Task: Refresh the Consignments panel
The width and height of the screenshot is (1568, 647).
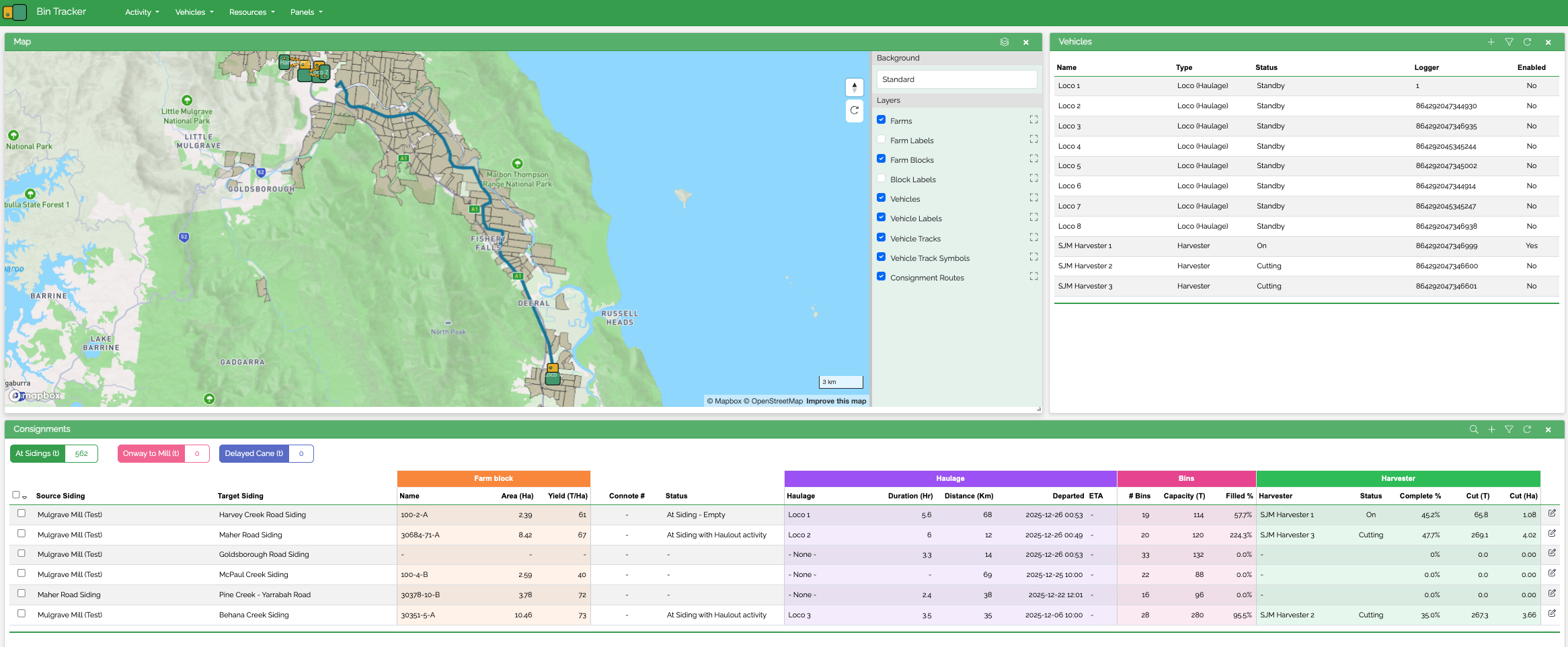Action: pos(1527,429)
